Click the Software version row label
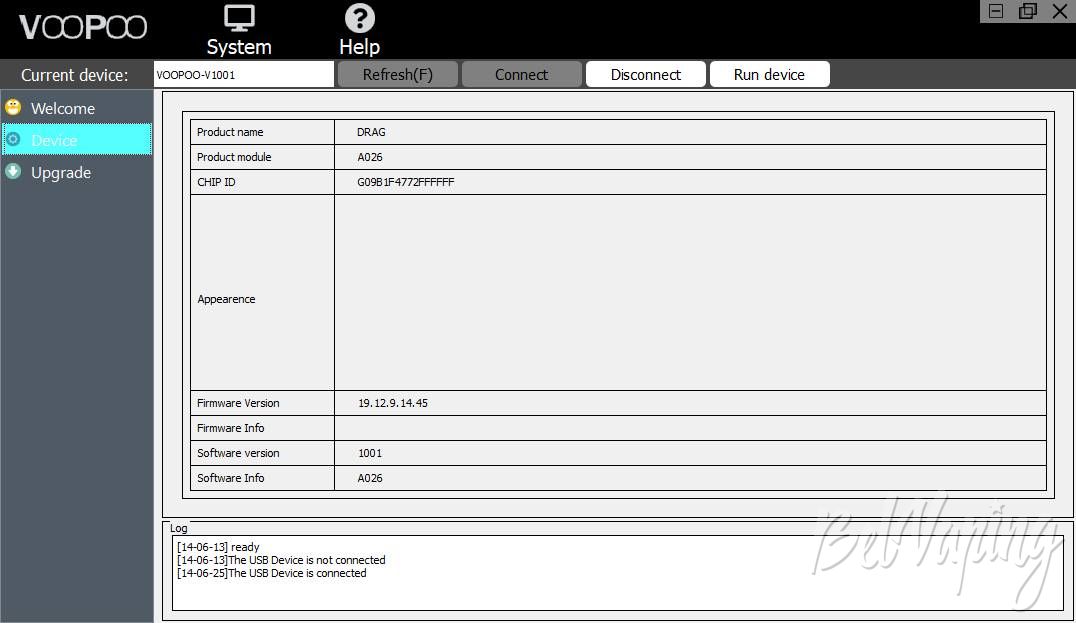Screen dimensions: 1076x623 [238, 453]
